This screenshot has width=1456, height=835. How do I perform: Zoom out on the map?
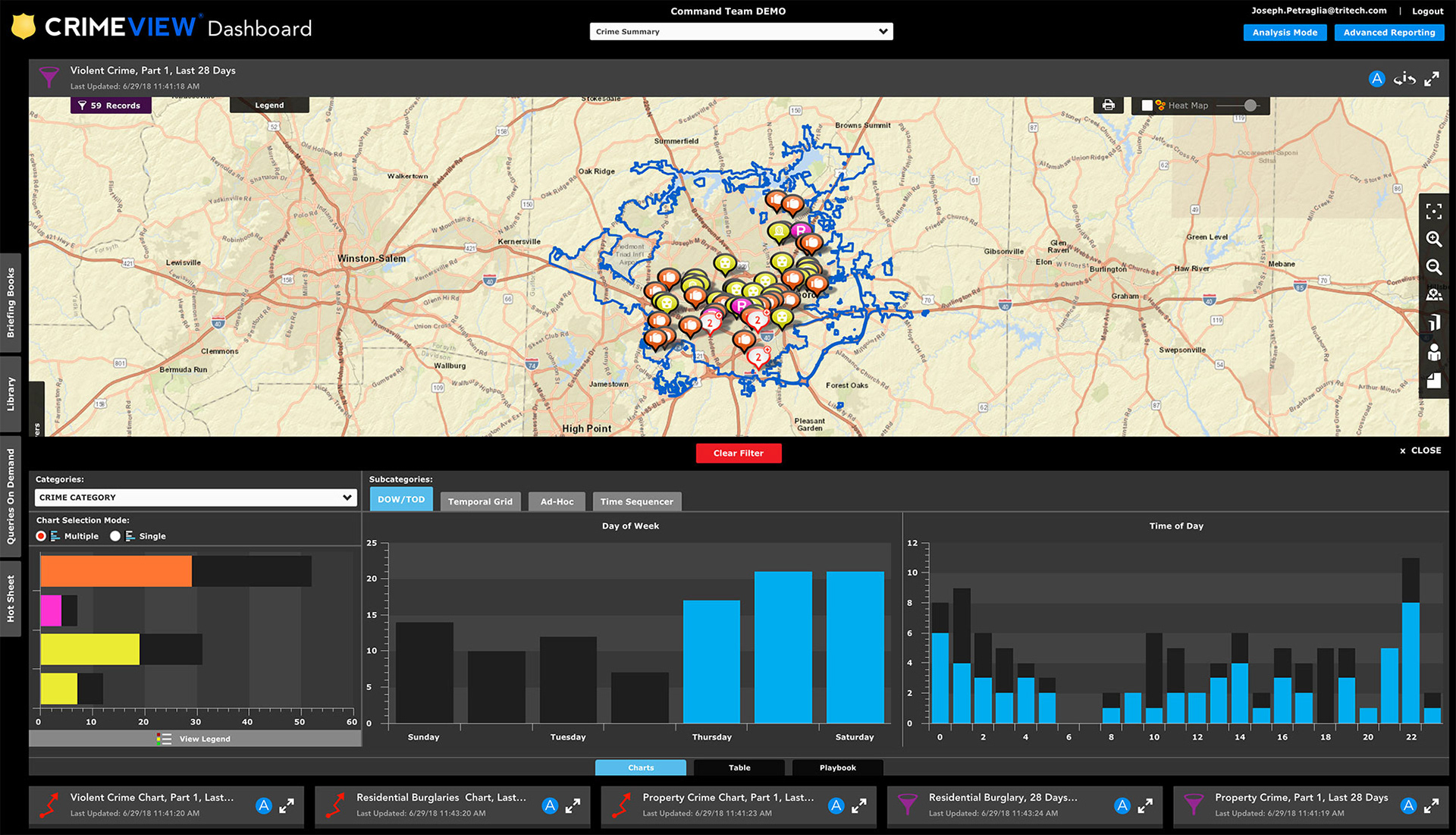[1433, 267]
